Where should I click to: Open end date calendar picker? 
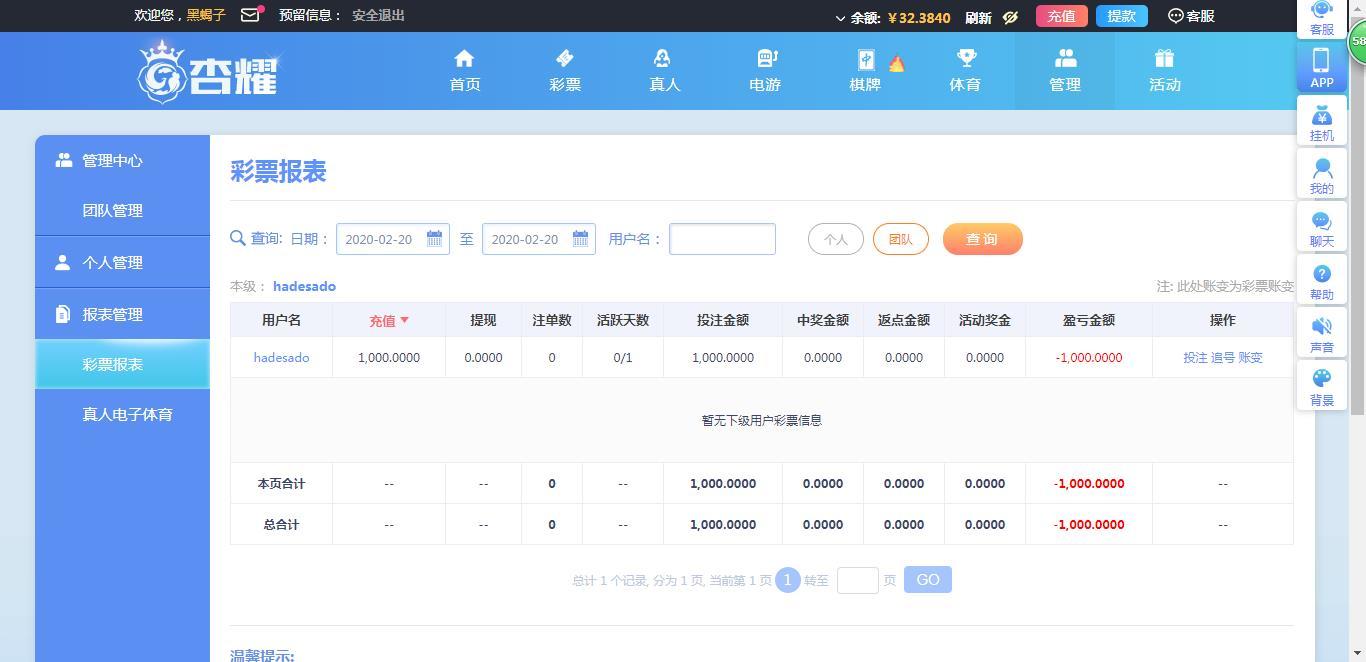(580, 239)
